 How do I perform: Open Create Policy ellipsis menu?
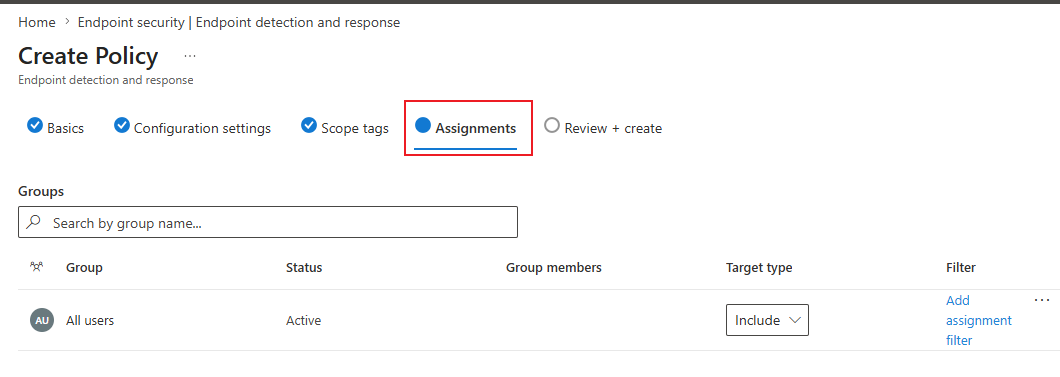tap(190, 56)
